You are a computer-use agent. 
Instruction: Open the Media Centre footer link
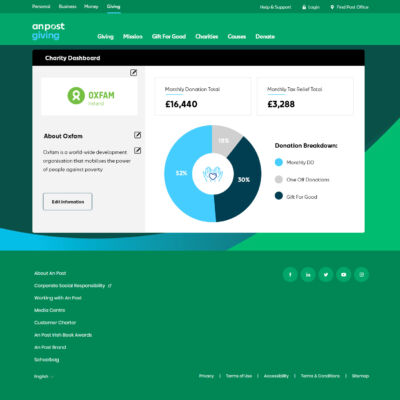coord(49,310)
